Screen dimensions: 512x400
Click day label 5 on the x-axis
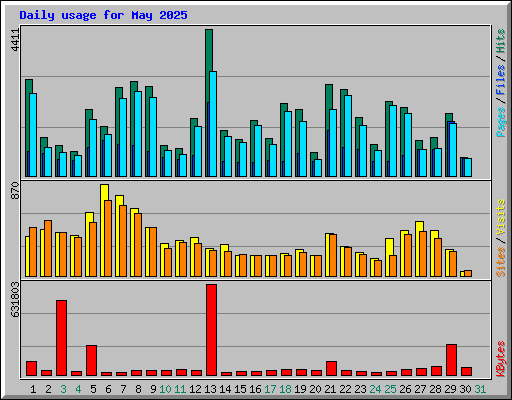coord(93,389)
